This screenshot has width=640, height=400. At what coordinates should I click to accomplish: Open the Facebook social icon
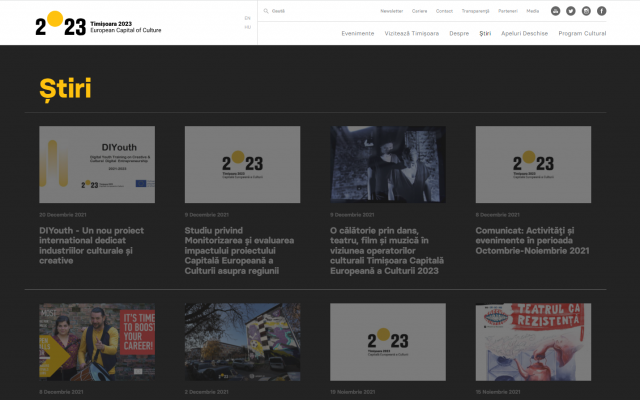[x=601, y=11]
